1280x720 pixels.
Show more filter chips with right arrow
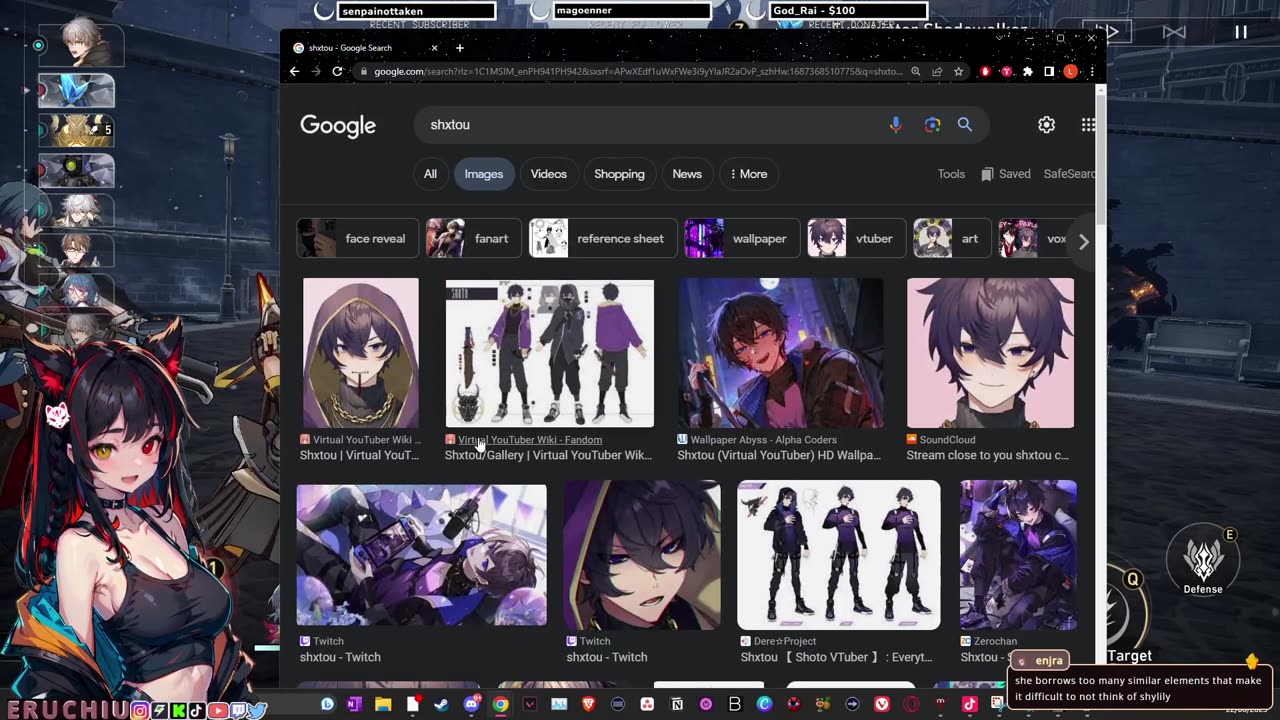1083,241
